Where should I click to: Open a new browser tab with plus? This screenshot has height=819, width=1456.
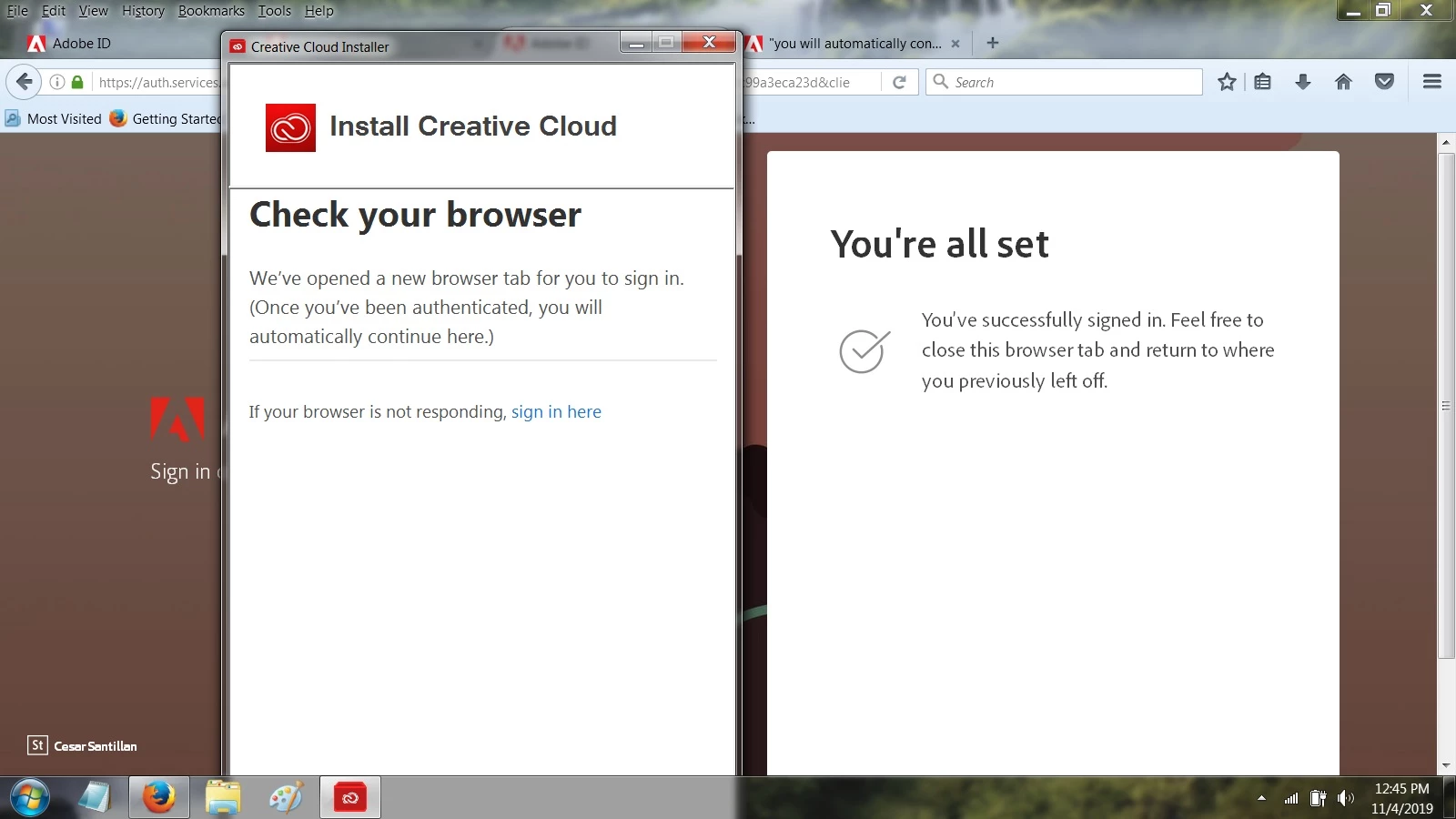coord(993,43)
